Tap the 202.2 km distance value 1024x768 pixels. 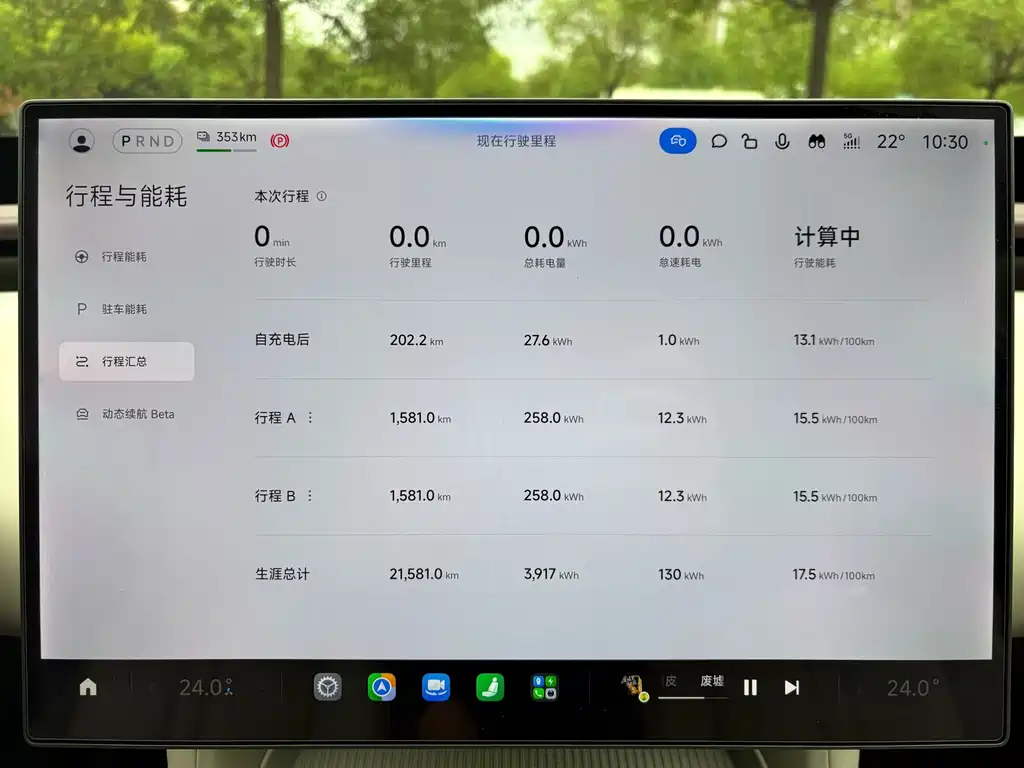pyautogui.click(x=417, y=340)
